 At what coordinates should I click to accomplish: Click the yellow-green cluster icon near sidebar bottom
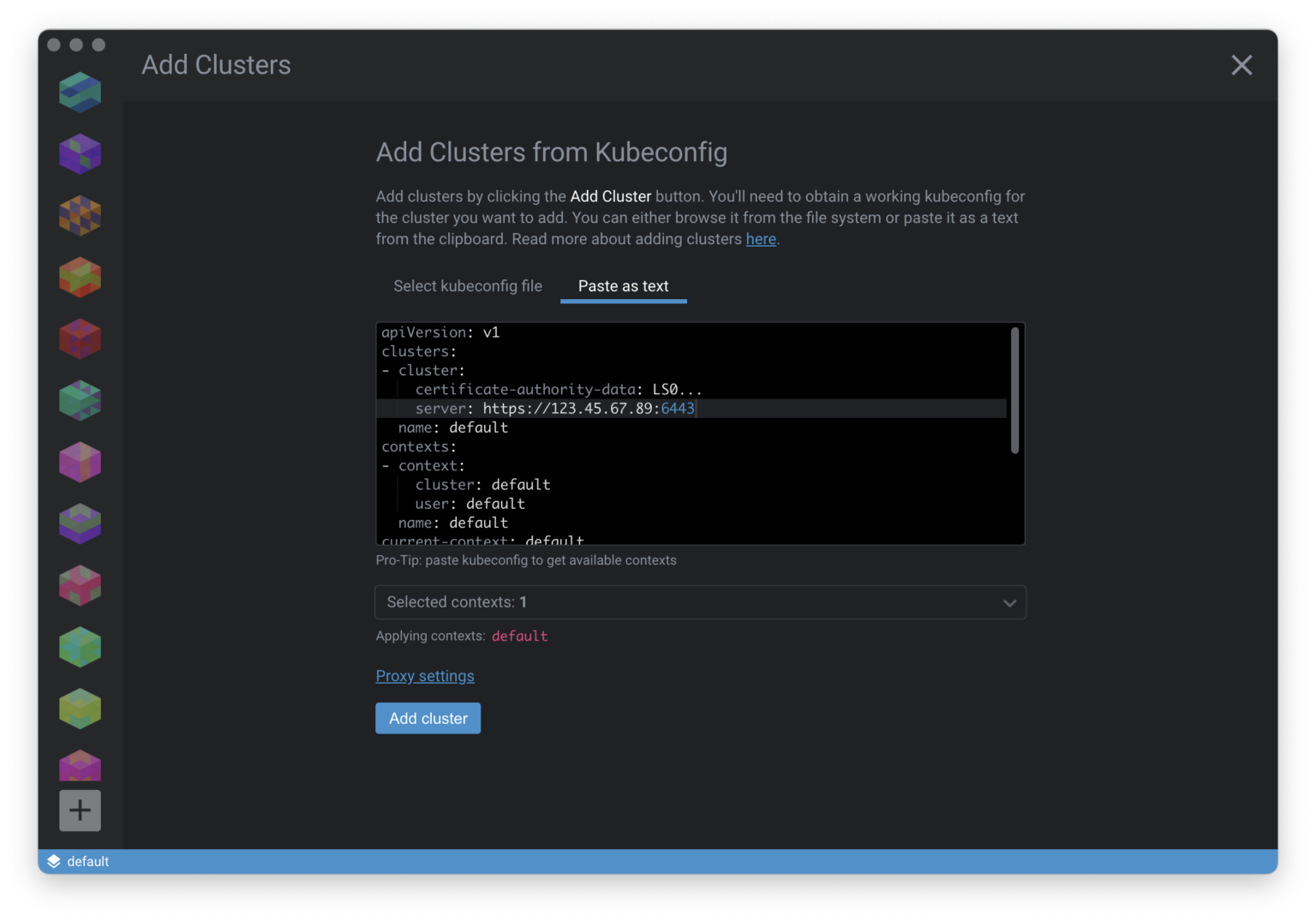pos(80,709)
